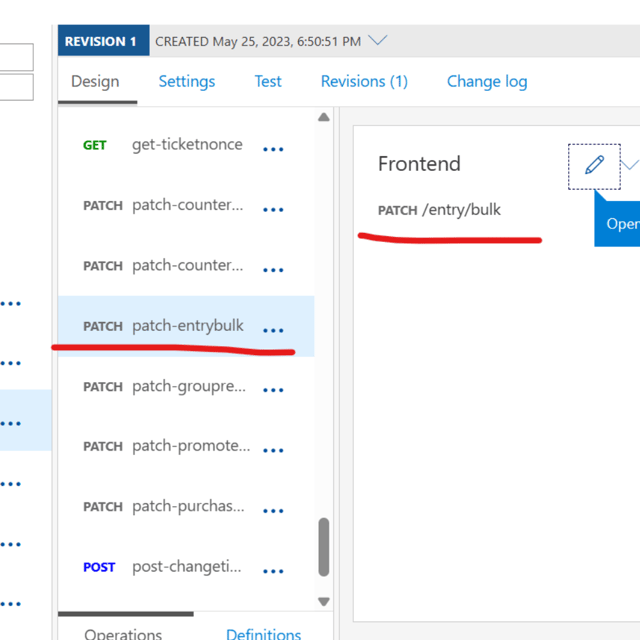Open ellipsis menu for first patch-counter operation
The height and width of the screenshot is (640, 640).
pyautogui.click(x=273, y=210)
